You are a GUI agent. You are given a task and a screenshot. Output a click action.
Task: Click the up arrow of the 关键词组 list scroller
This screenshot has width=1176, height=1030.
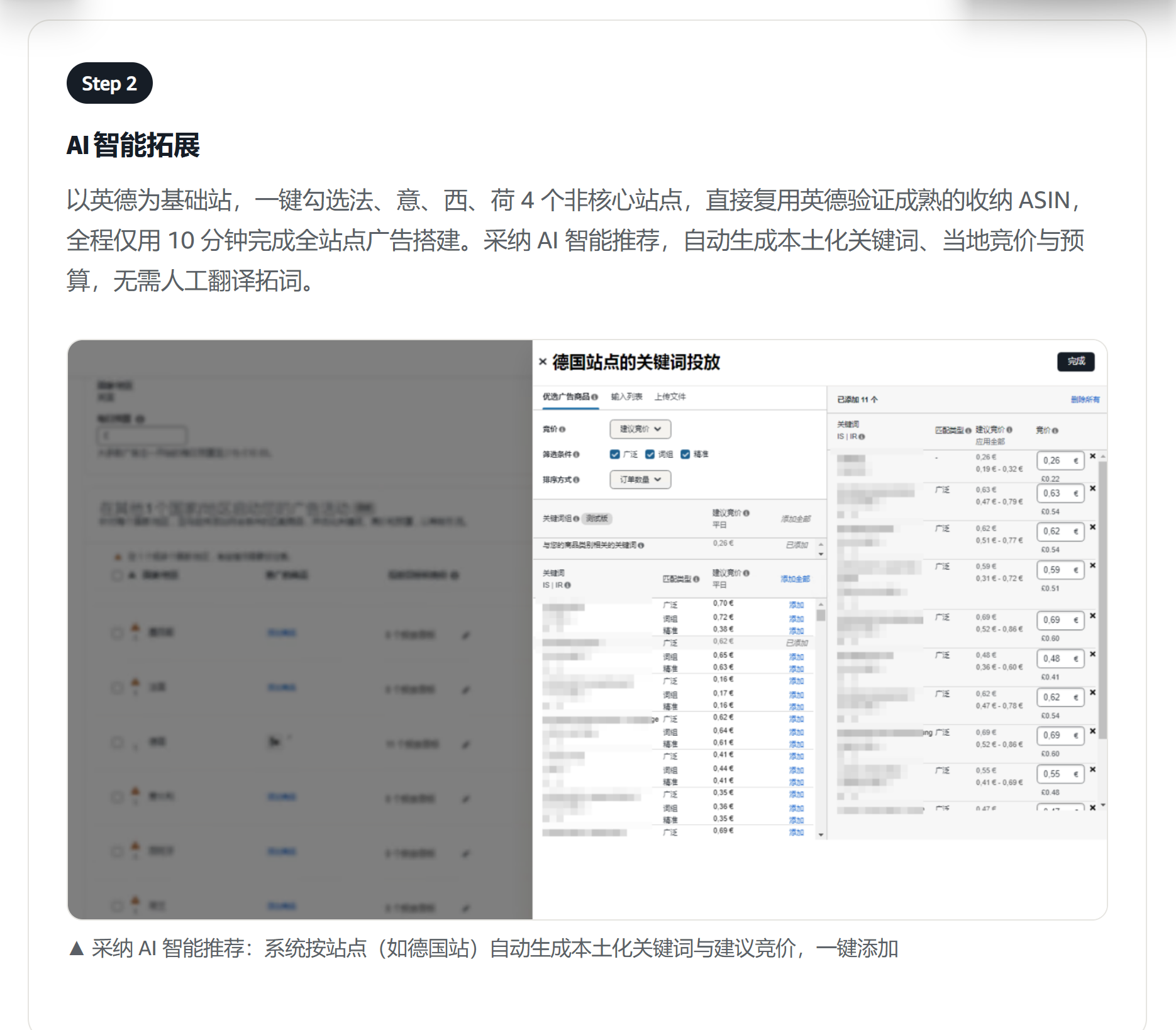pos(821,543)
